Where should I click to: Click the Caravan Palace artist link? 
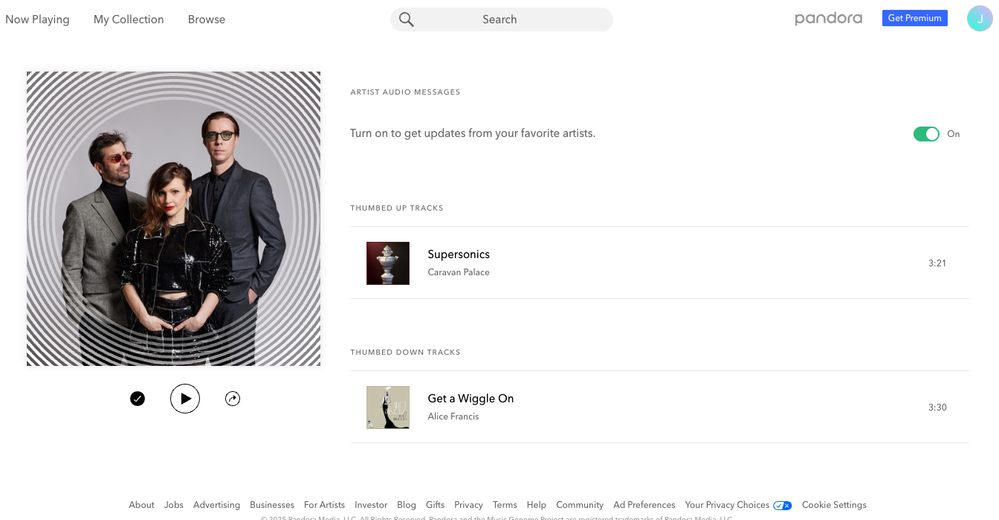pos(458,272)
